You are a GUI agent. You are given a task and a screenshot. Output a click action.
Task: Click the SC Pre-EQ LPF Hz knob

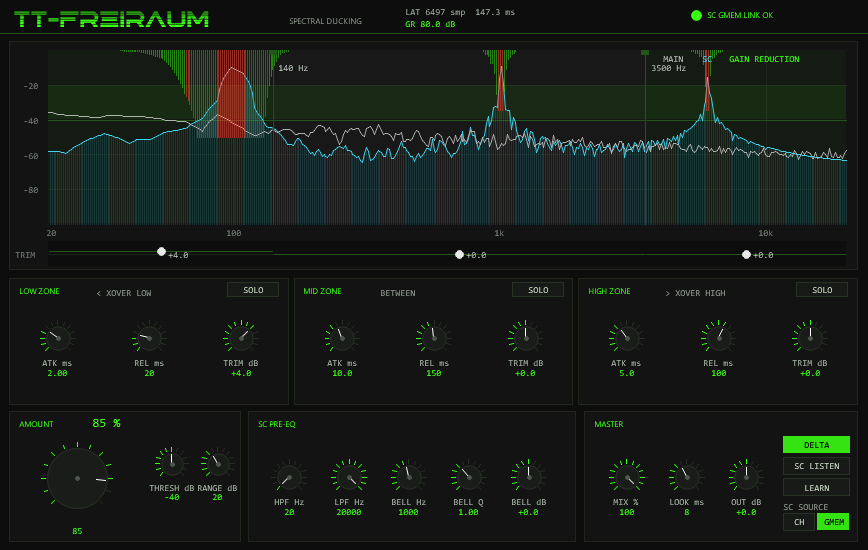[349, 477]
